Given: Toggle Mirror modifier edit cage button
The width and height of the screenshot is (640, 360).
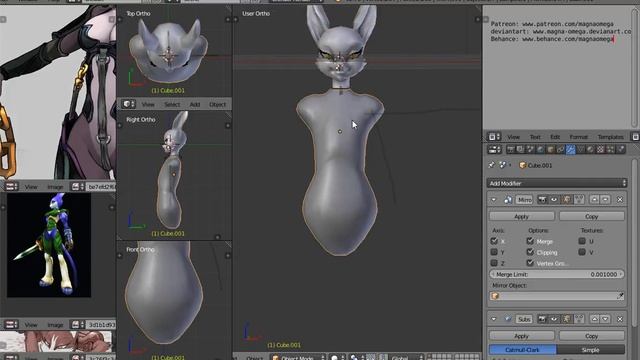Looking at the screenshot, I should pyautogui.click(x=579, y=200).
